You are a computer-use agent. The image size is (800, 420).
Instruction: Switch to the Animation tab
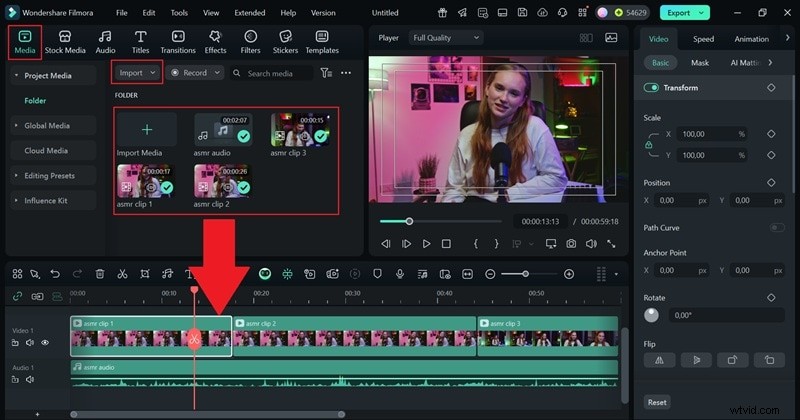(x=751, y=39)
